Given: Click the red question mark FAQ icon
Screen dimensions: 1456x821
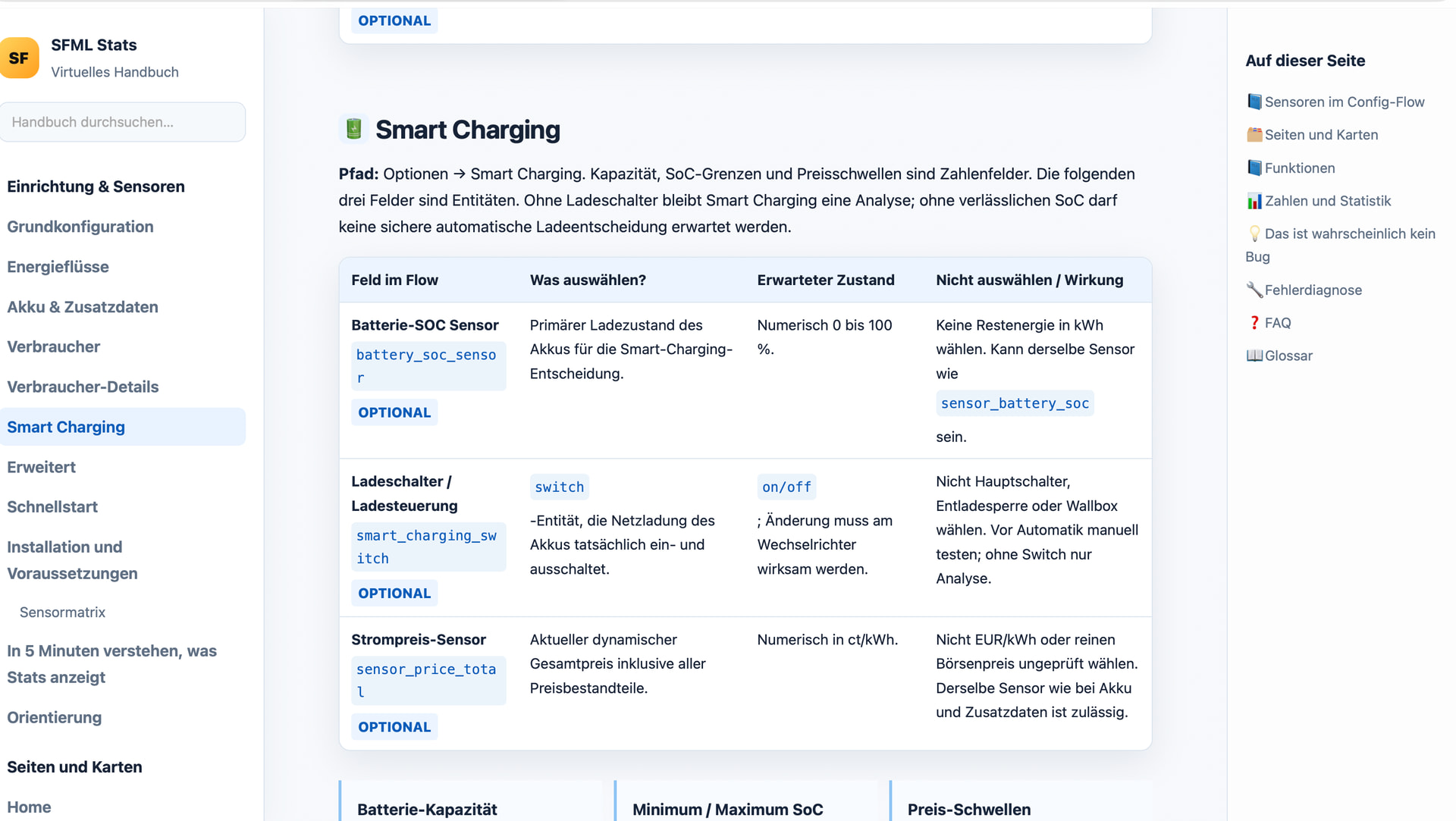Looking at the screenshot, I should [x=1254, y=322].
